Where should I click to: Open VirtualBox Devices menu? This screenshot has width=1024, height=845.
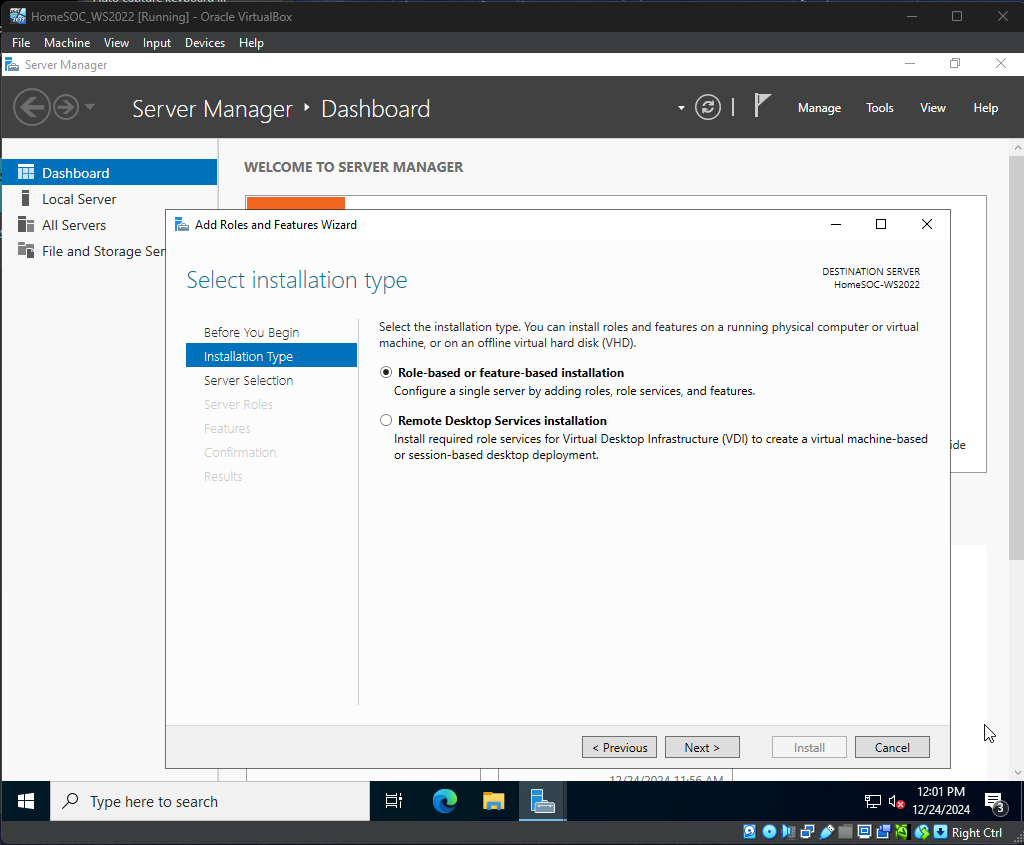click(x=205, y=43)
